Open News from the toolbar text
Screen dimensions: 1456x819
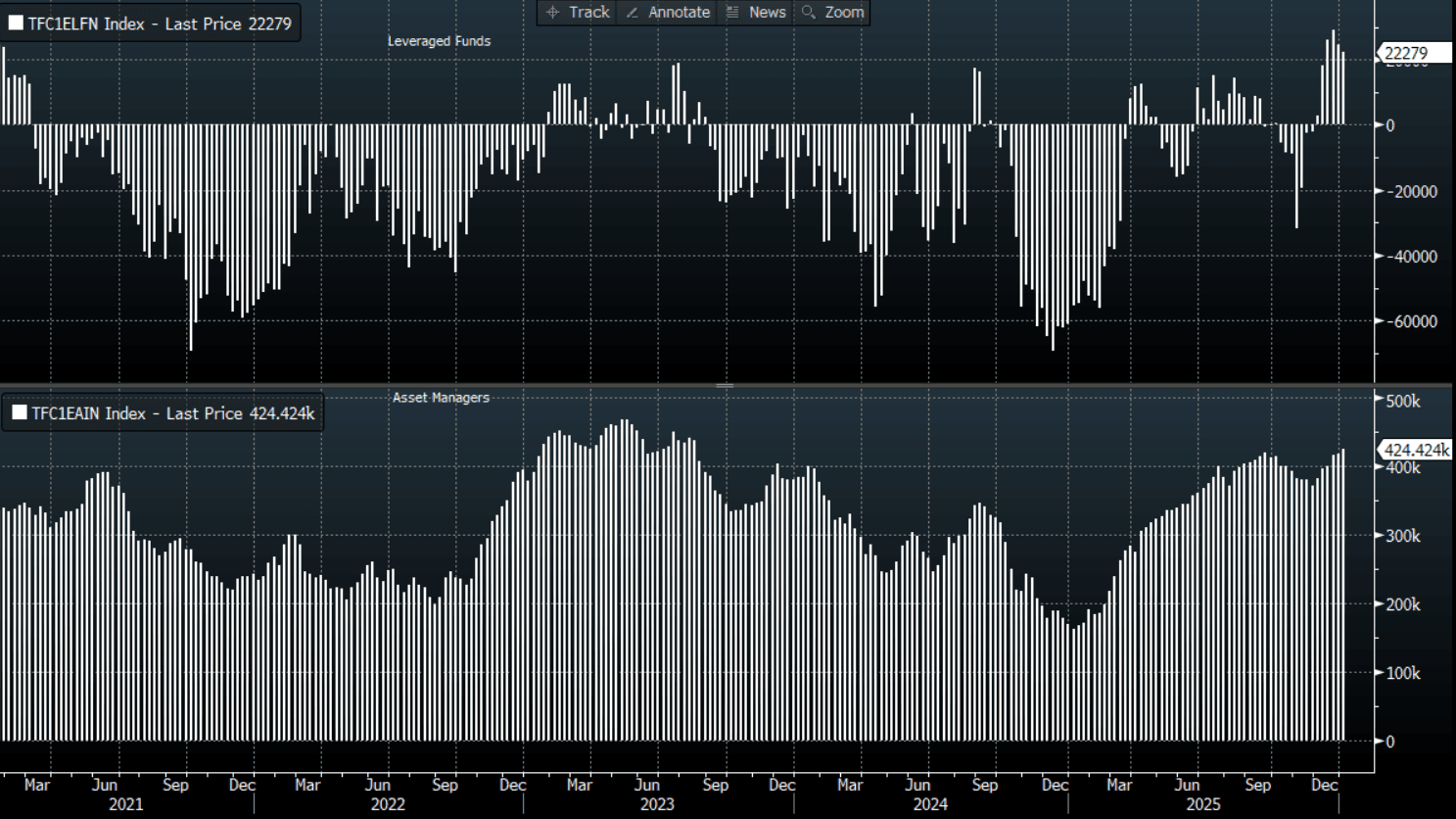pos(767,13)
